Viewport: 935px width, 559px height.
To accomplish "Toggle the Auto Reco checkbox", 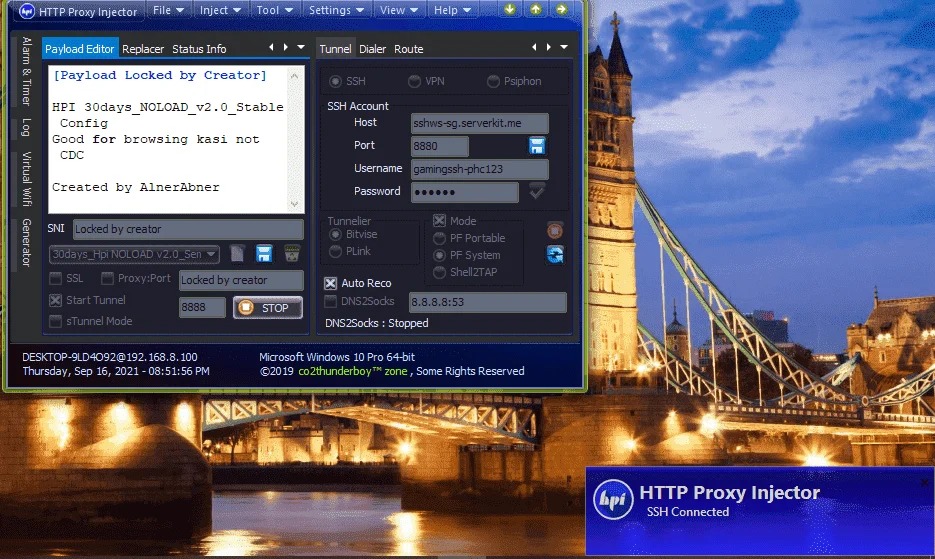I will 330,283.
